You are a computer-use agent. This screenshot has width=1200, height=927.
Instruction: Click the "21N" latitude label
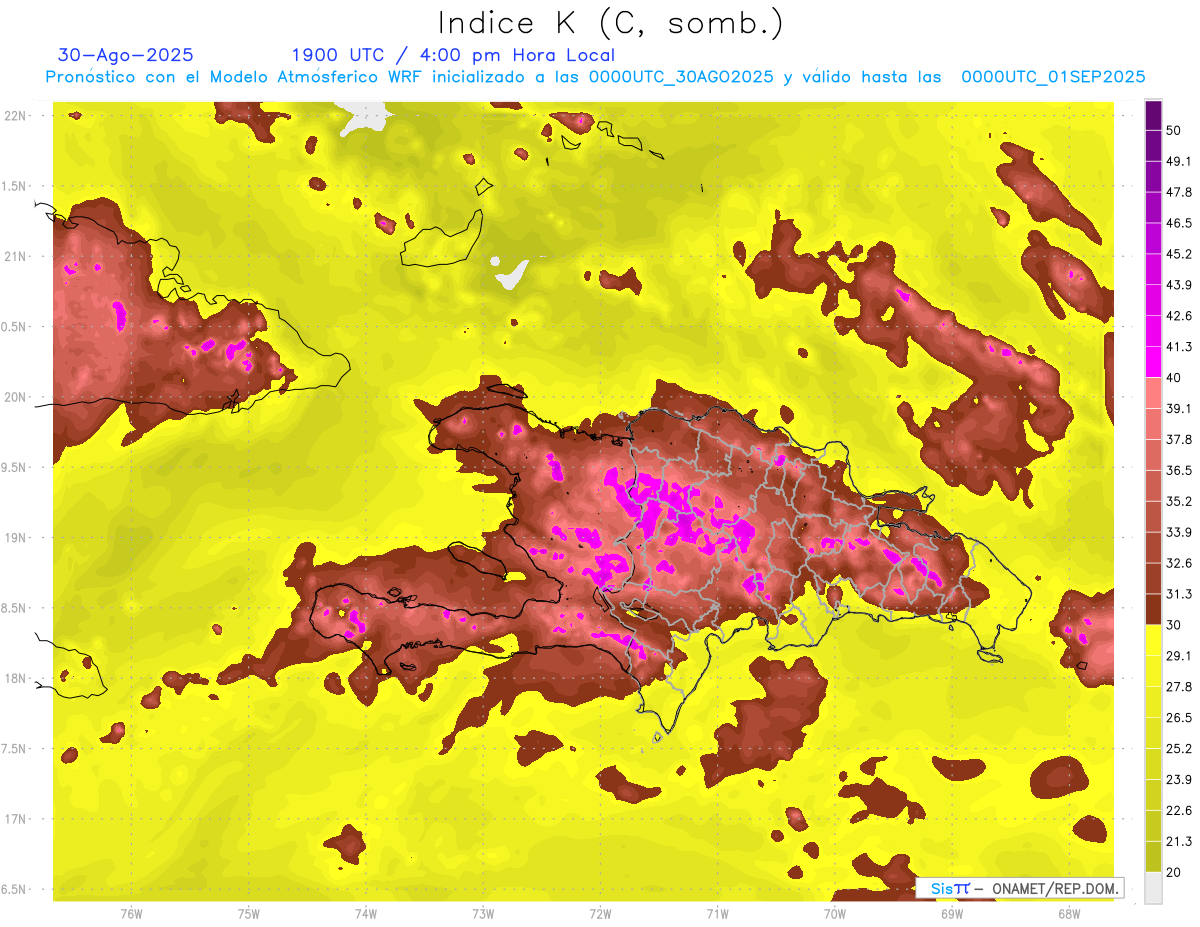15,256
